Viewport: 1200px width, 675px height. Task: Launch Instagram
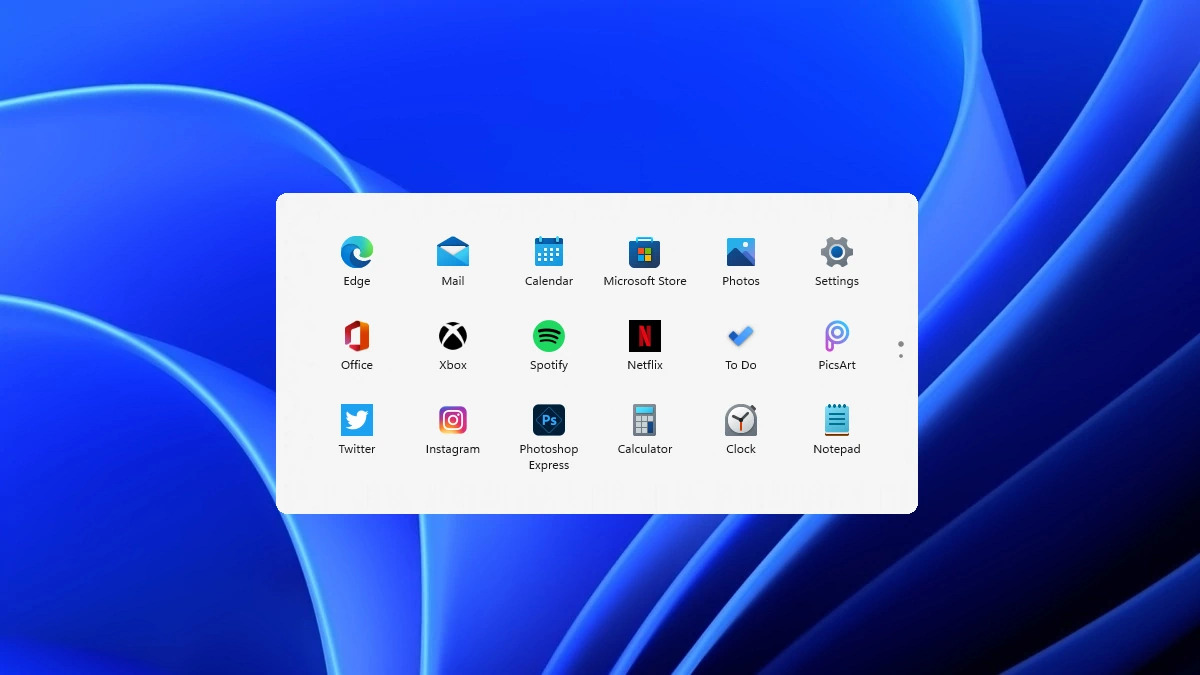452,421
